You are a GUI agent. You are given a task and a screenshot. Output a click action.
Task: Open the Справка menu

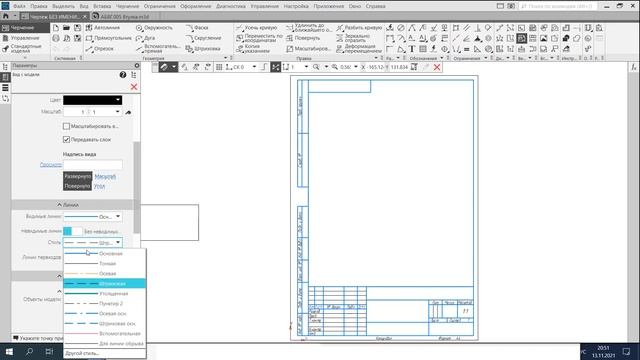[x=376, y=6]
